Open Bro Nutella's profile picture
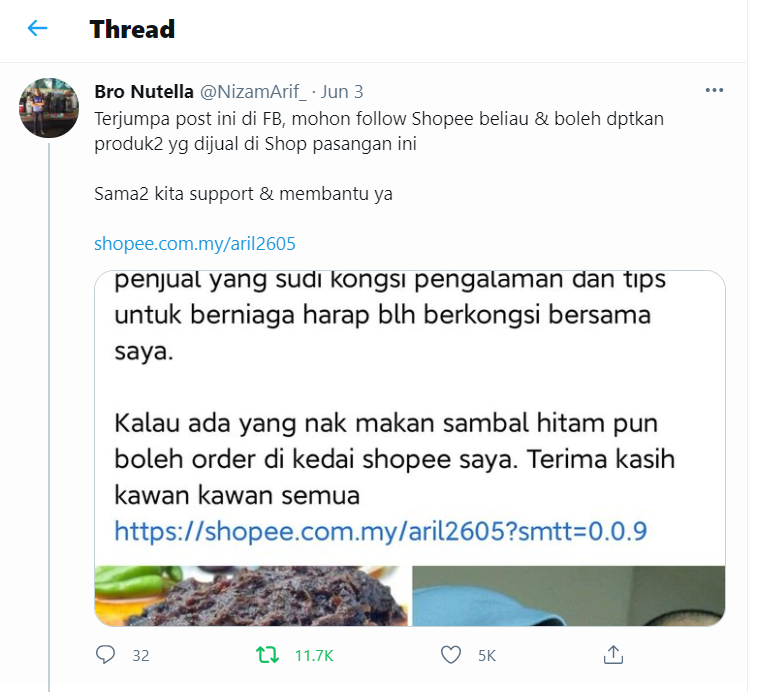This screenshot has width=758, height=693. point(48,107)
